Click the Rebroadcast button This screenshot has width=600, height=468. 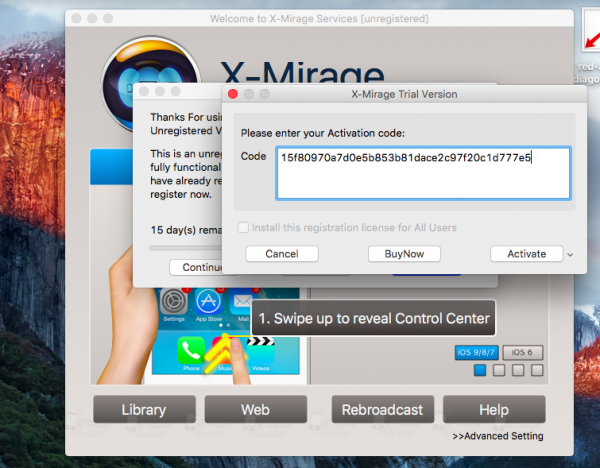pyautogui.click(x=383, y=409)
